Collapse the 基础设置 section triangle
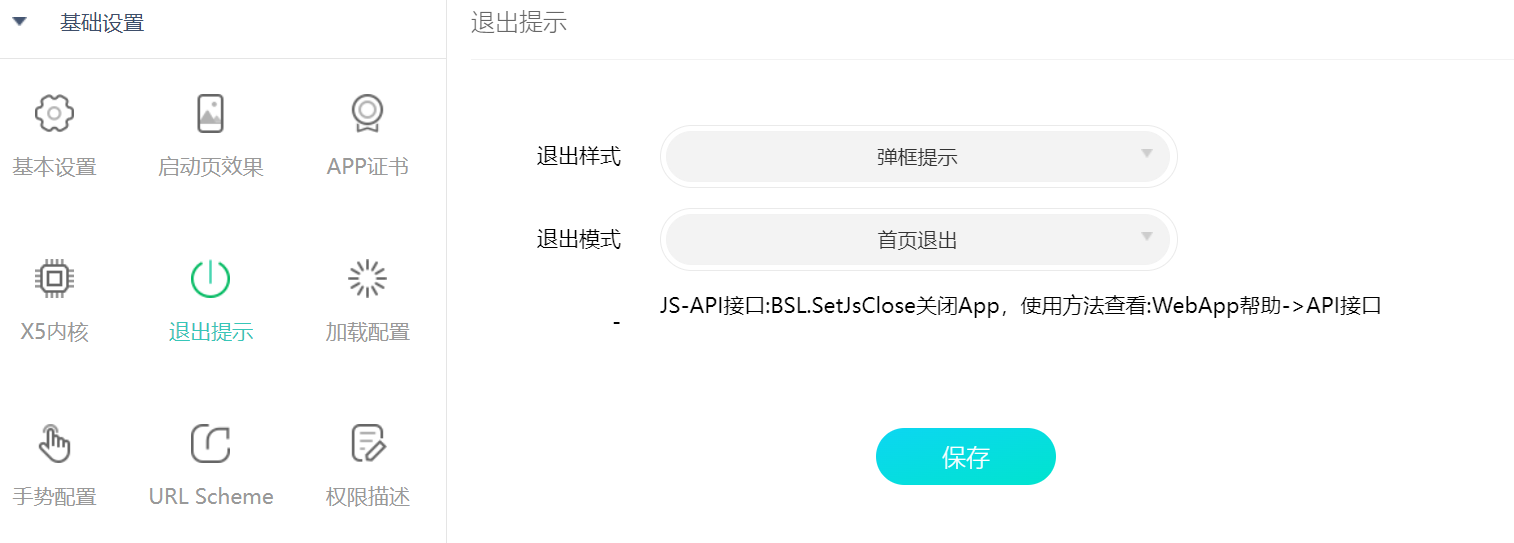 (19, 23)
